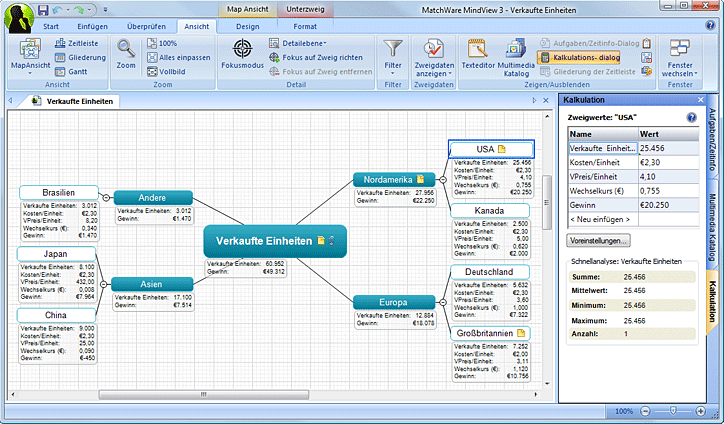Select the Verkaufte Einheiten document tab
Image resolution: width=724 pixels, height=424 pixels.
pyautogui.click(x=74, y=101)
